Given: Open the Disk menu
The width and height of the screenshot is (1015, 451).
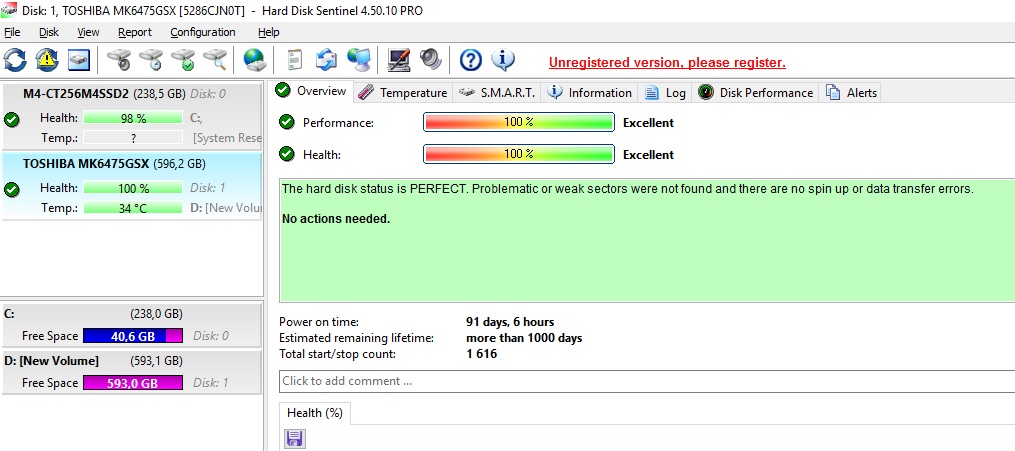Looking at the screenshot, I should point(49,32).
